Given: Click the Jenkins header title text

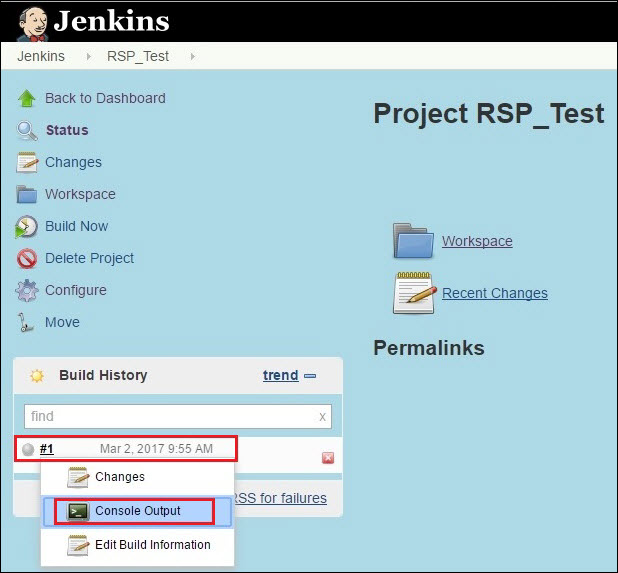Looking at the screenshot, I should (x=112, y=21).
